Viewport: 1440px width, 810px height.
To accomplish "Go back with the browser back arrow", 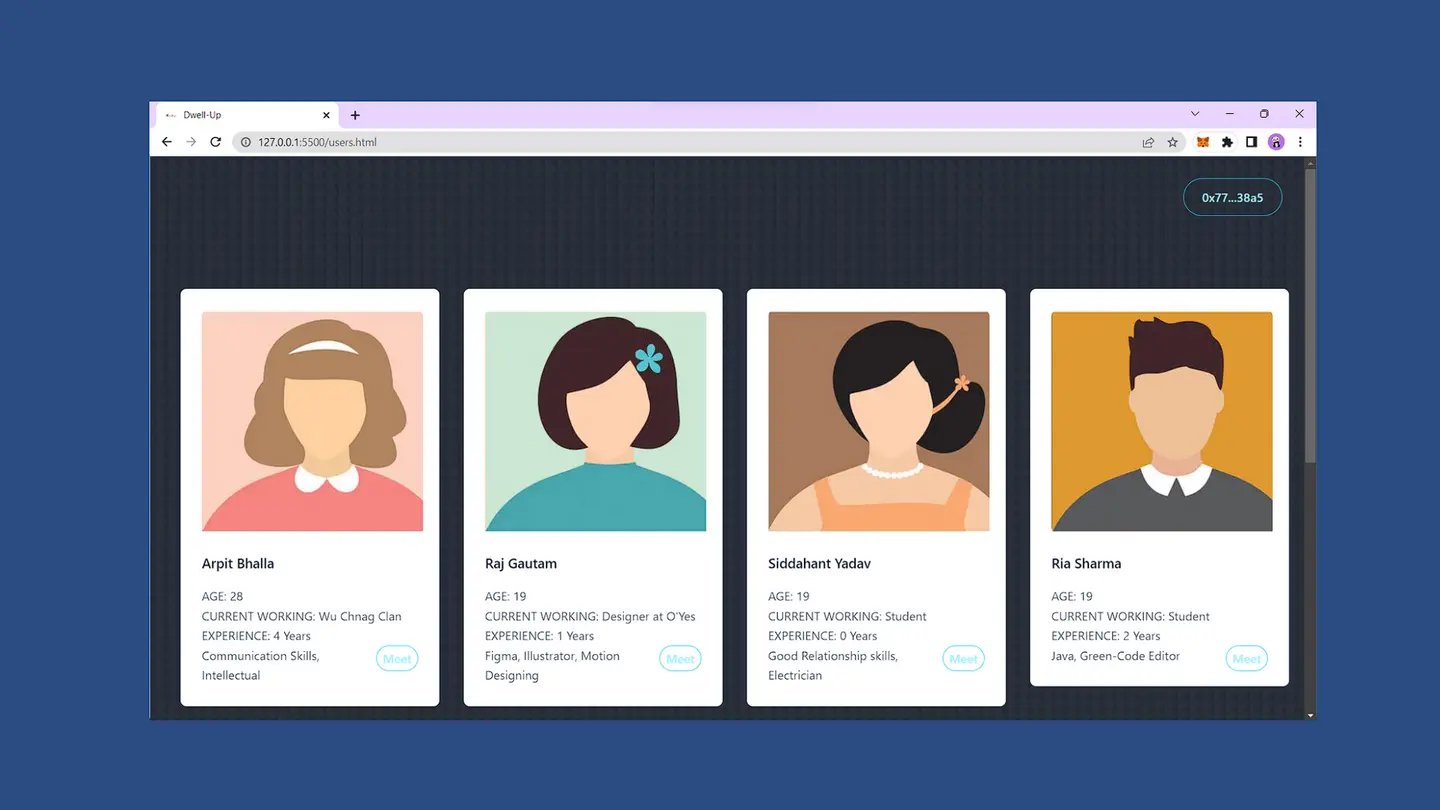I will [x=167, y=142].
